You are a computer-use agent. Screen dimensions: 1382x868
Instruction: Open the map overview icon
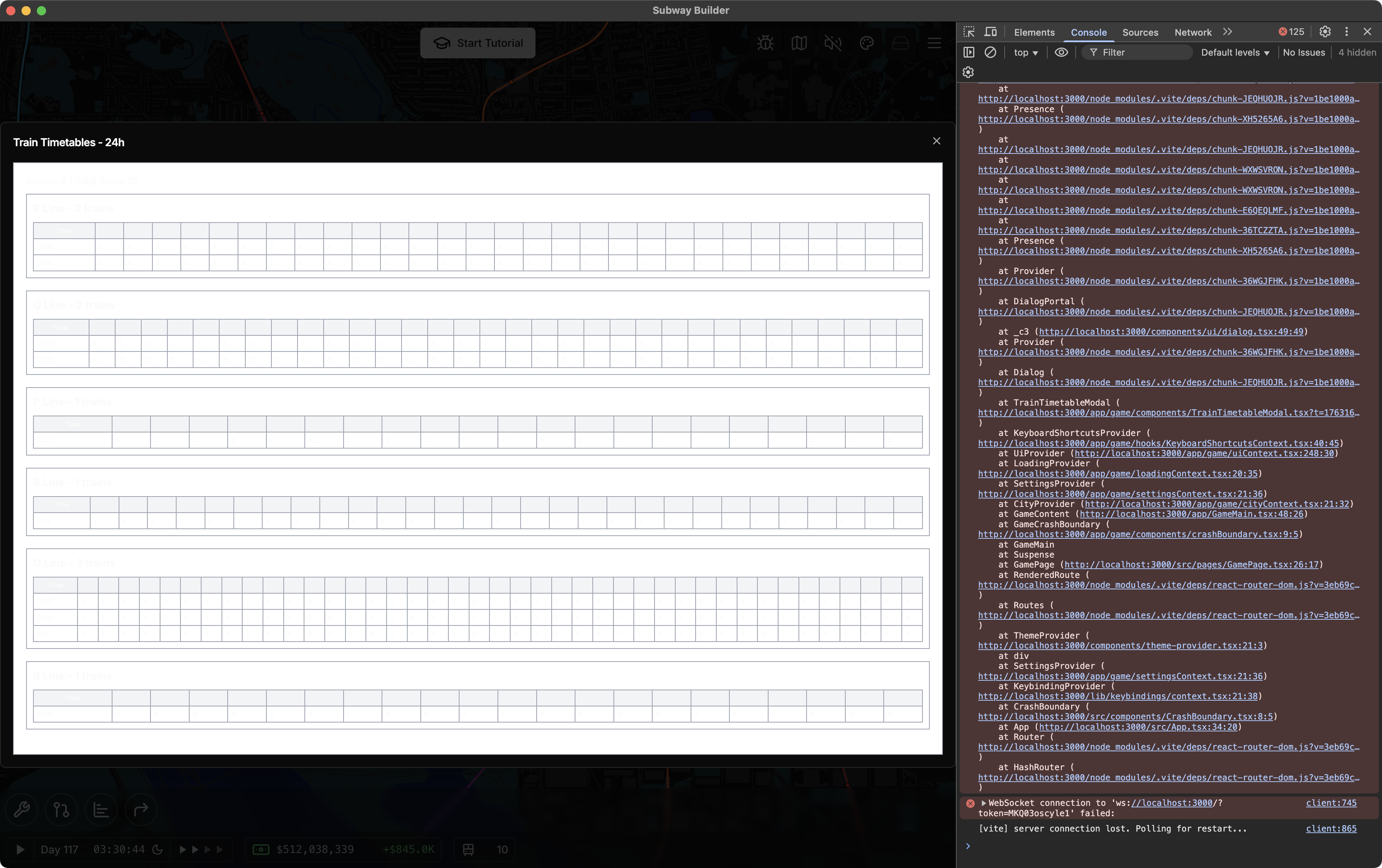[799, 43]
